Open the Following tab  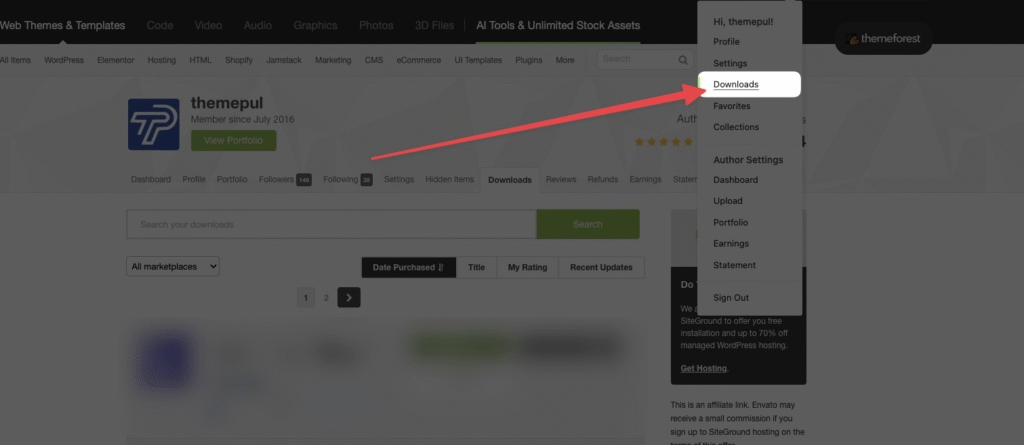[x=347, y=179]
